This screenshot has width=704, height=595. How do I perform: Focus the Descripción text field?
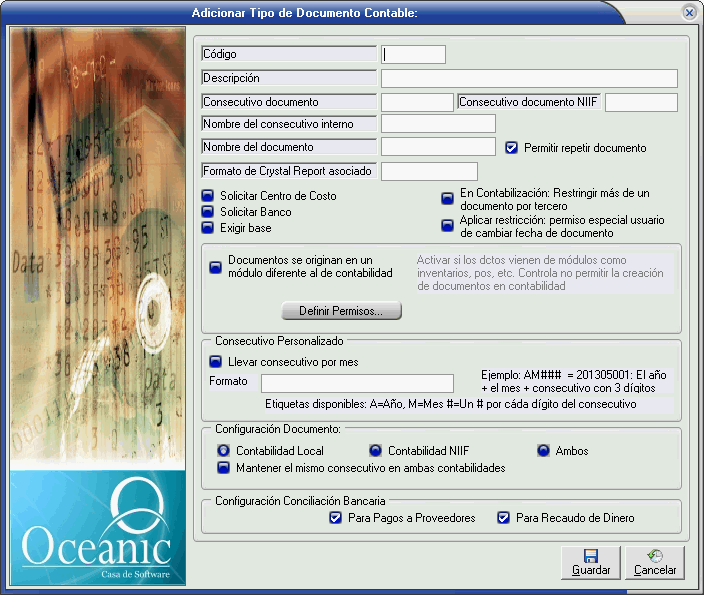(529, 78)
